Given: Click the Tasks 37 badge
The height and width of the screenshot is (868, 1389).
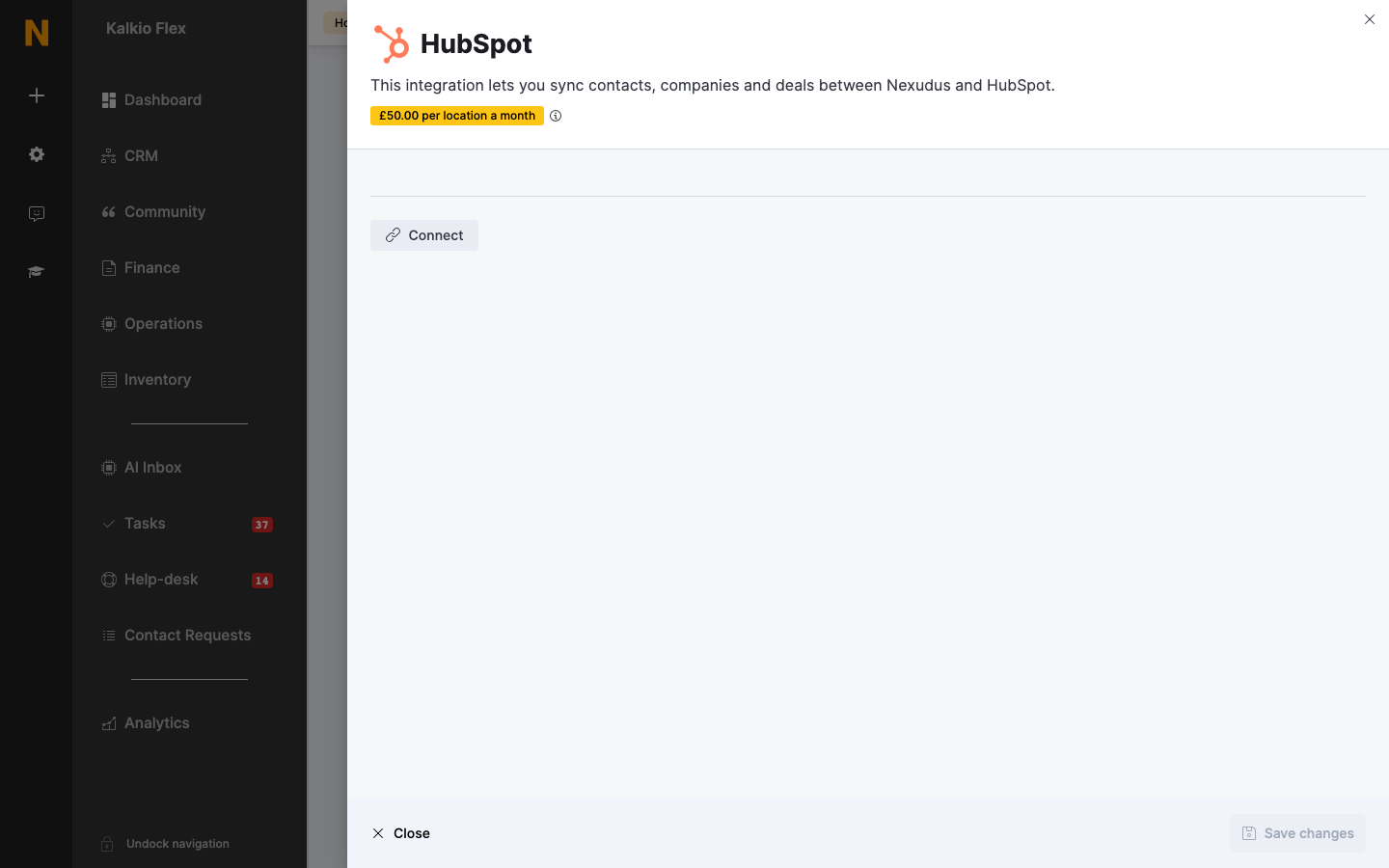Looking at the screenshot, I should click(262, 525).
